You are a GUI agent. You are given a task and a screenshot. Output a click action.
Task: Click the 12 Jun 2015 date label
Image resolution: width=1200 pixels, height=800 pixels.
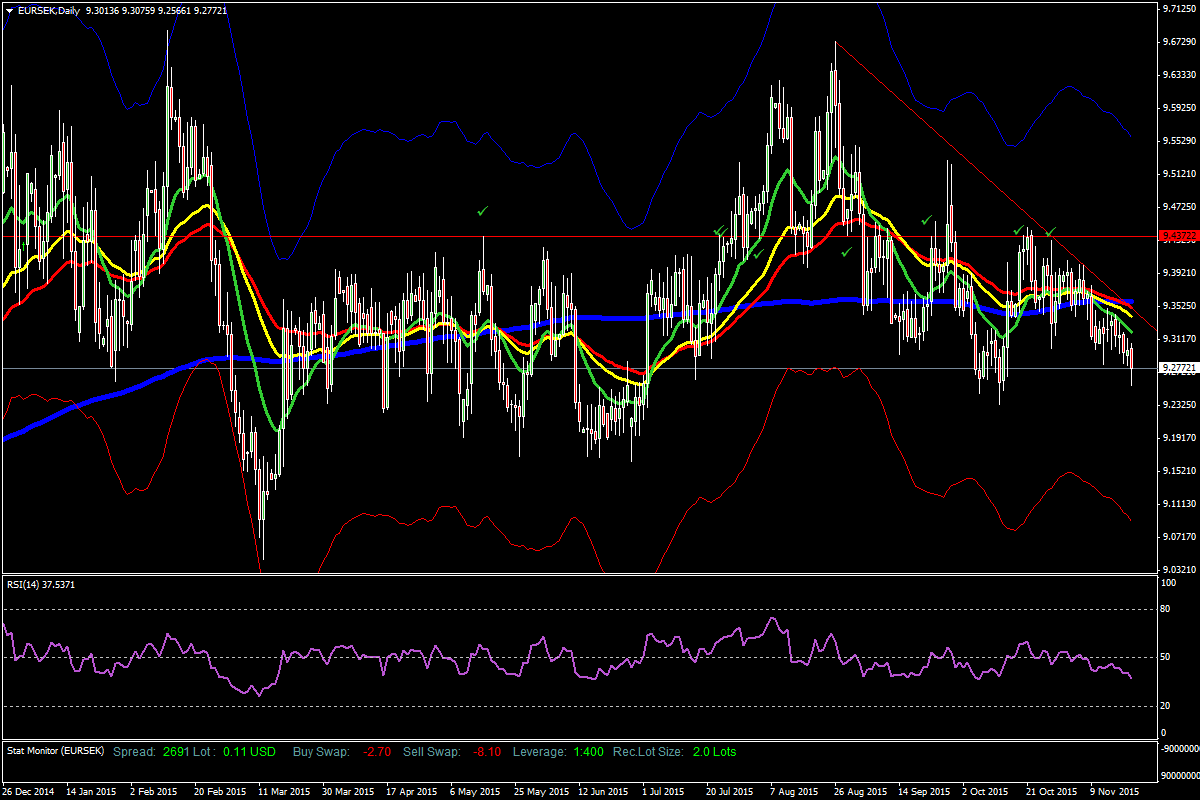pos(604,790)
